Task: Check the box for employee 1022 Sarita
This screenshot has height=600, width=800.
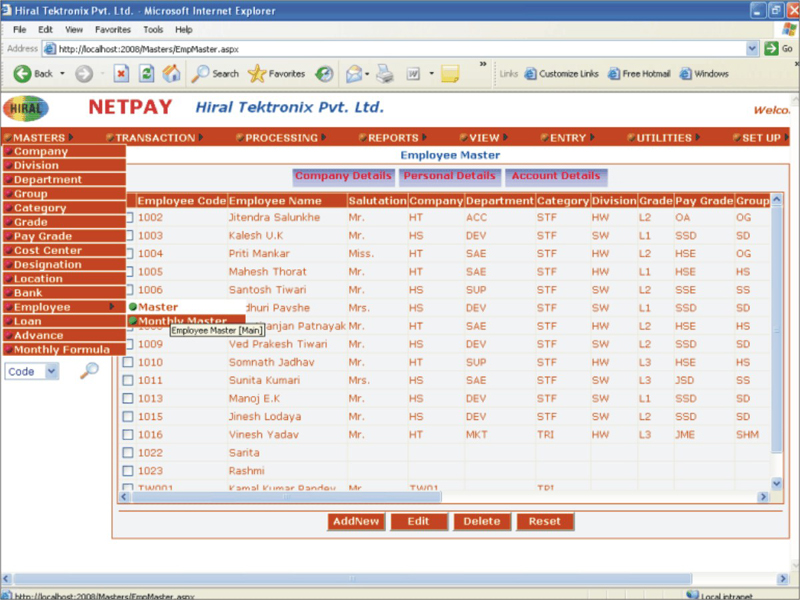Action: tap(128, 453)
